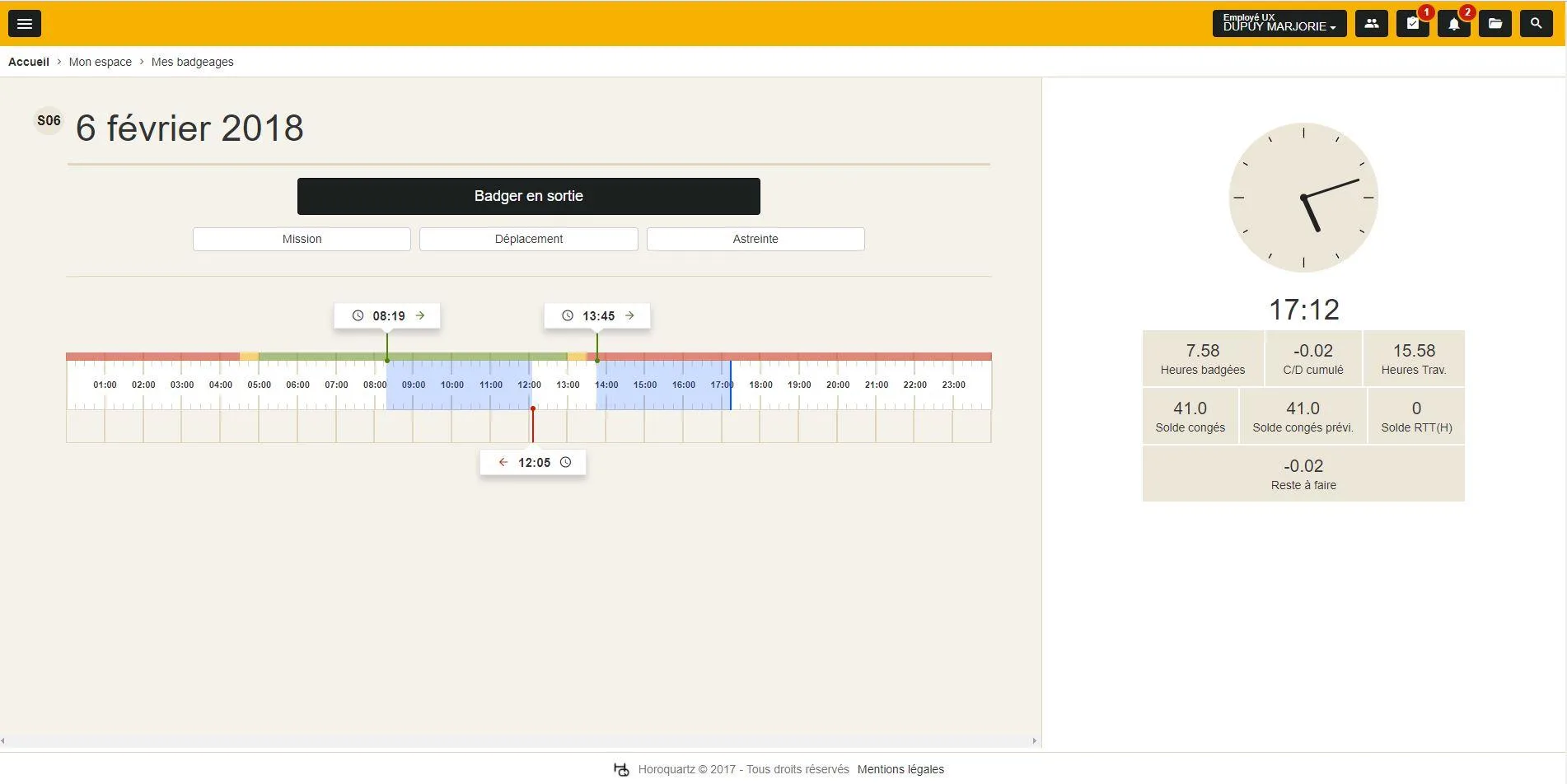This screenshot has height=784, width=1567.
Task: Select the Déplacement button
Action: point(529,239)
